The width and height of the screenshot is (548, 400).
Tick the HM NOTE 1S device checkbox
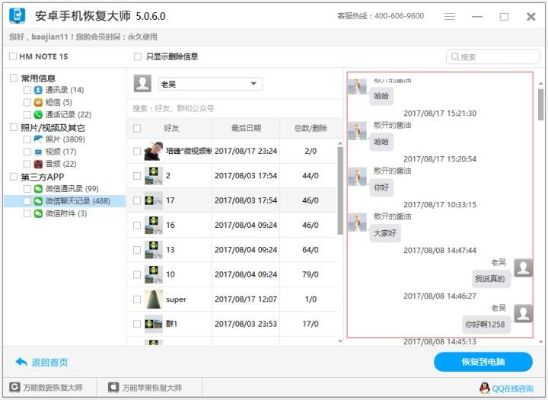click(13, 56)
